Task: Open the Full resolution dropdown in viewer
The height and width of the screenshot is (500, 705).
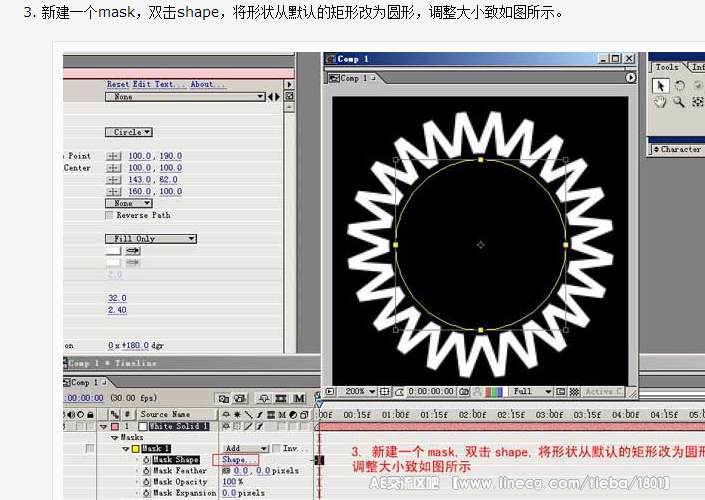Action: pyautogui.click(x=529, y=392)
